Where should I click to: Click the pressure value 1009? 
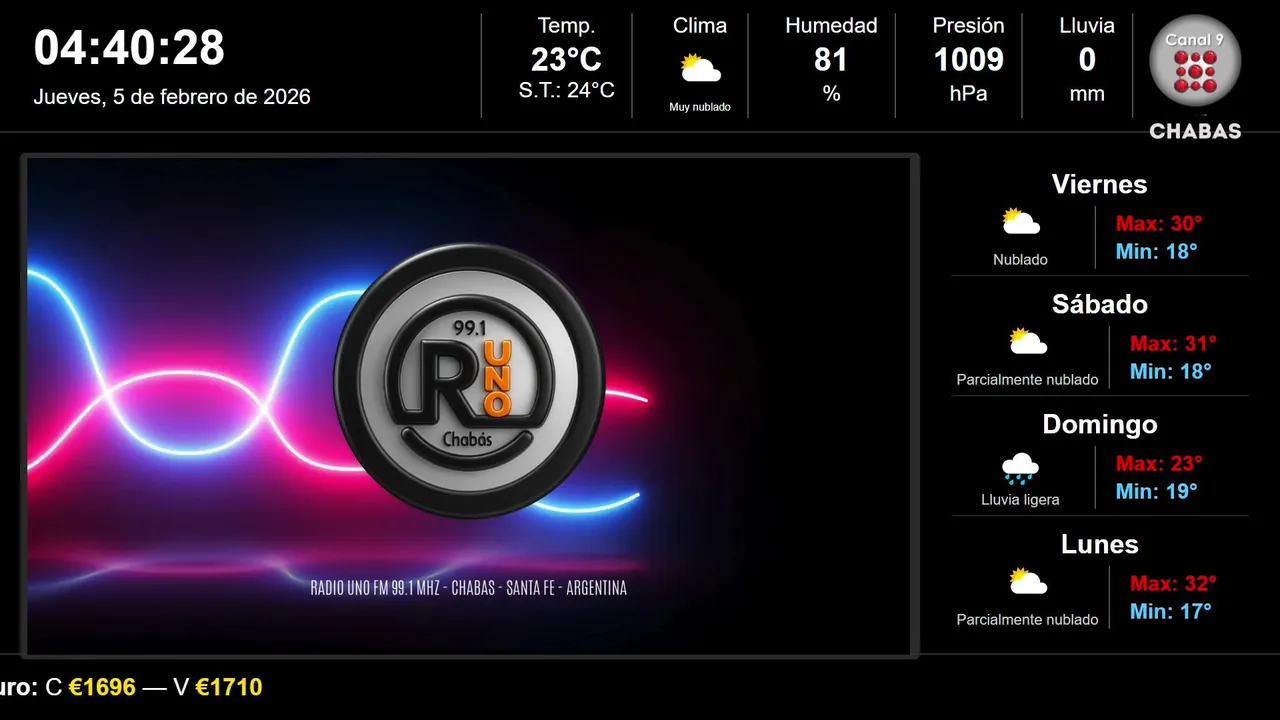[x=968, y=60]
